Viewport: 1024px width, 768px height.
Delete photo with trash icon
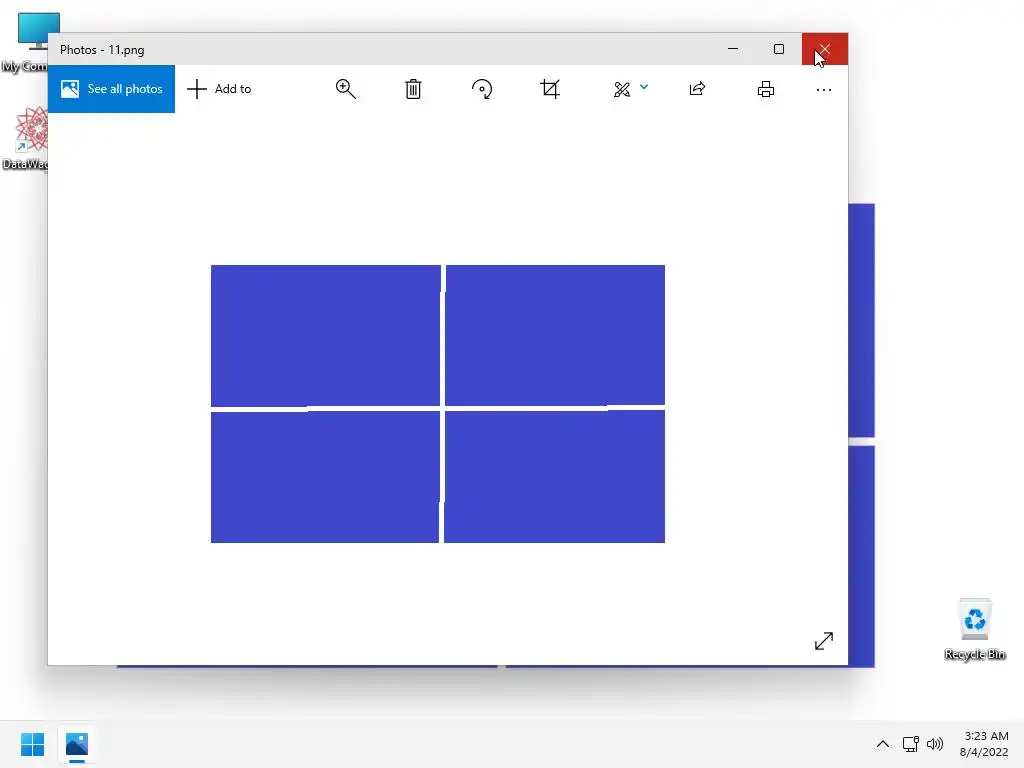pos(413,89)
